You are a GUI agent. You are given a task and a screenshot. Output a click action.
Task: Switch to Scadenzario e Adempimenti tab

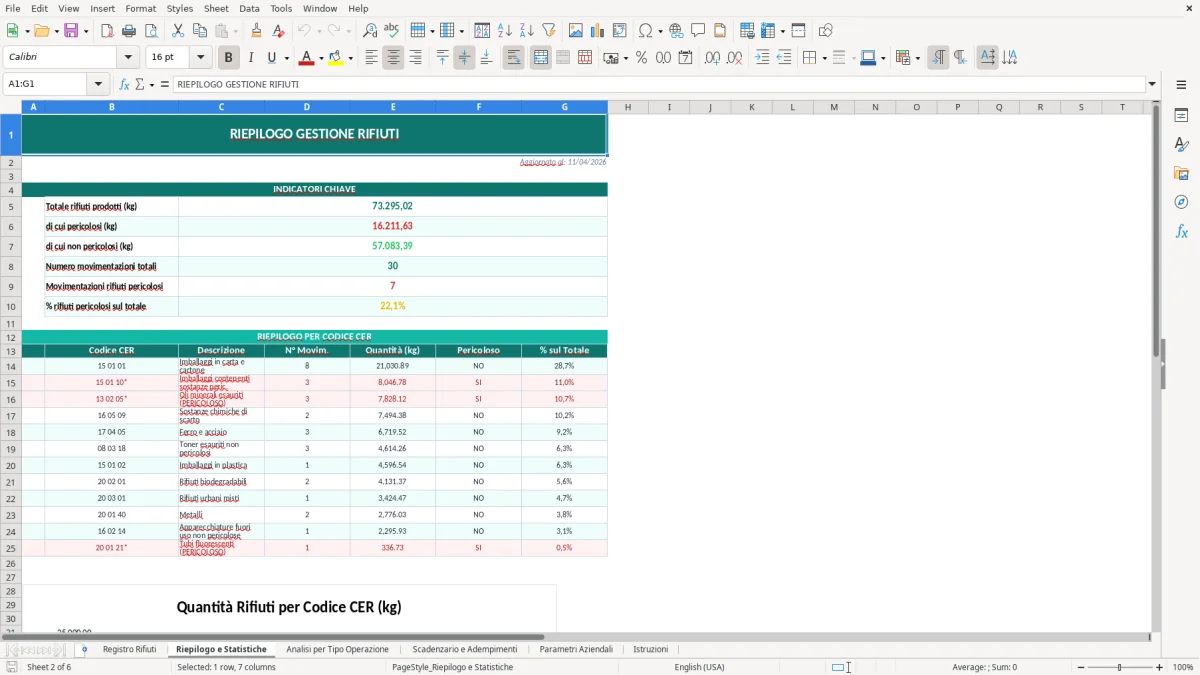[465, 649]
